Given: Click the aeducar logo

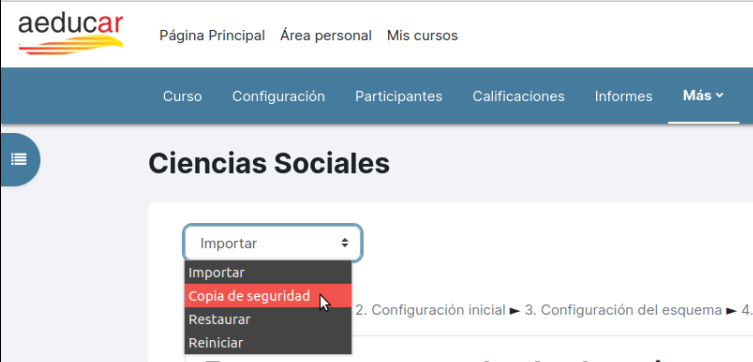Looking at the screenshot, I should tap(71, 35).
